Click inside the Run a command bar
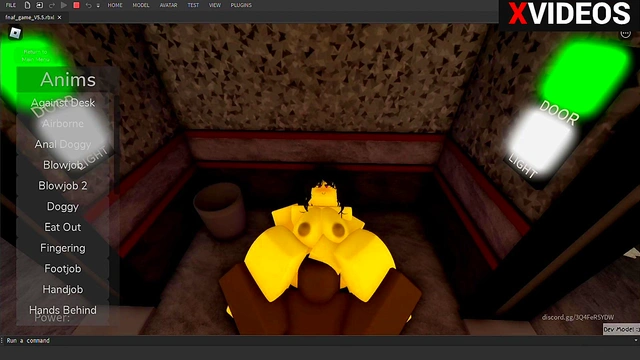The image size is (640, 360). (x=318, y=340)
